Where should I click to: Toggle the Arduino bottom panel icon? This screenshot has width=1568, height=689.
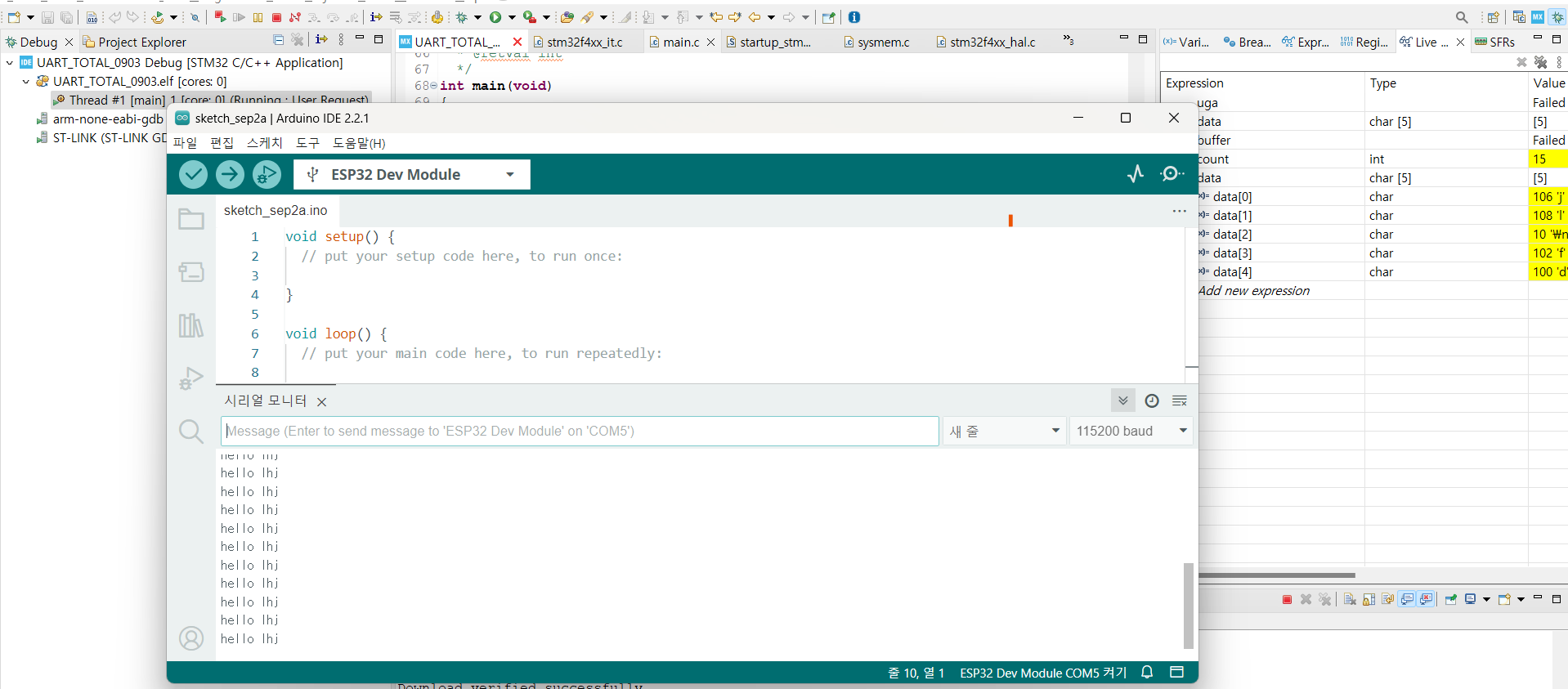[x=1177, y=672]
